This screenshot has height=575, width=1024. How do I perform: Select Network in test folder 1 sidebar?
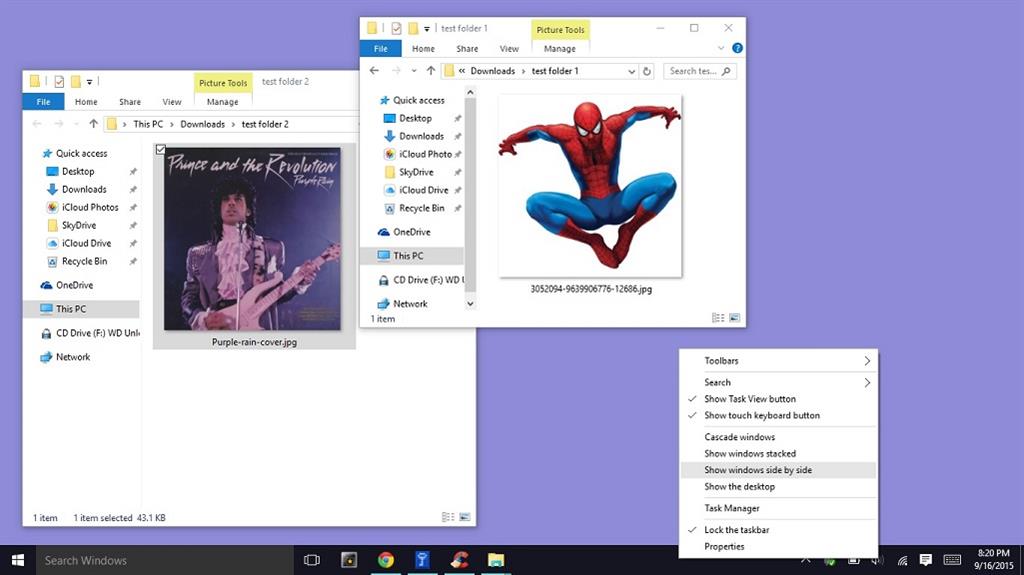click(x=410, y=304)
